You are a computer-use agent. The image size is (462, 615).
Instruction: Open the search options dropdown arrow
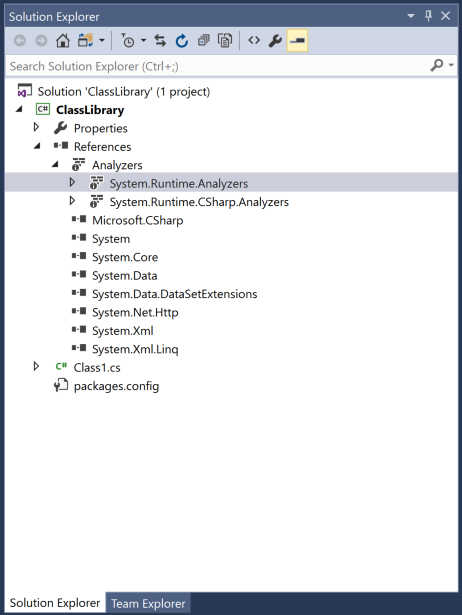pyautogui.click(x=451, y=65)
